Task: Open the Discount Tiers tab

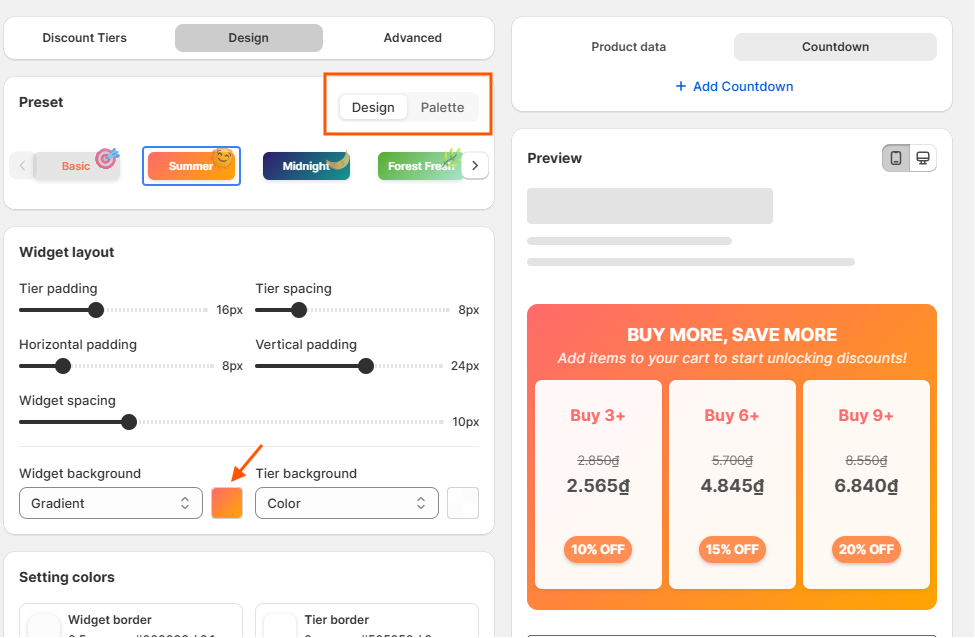Action: coord(85,38)
